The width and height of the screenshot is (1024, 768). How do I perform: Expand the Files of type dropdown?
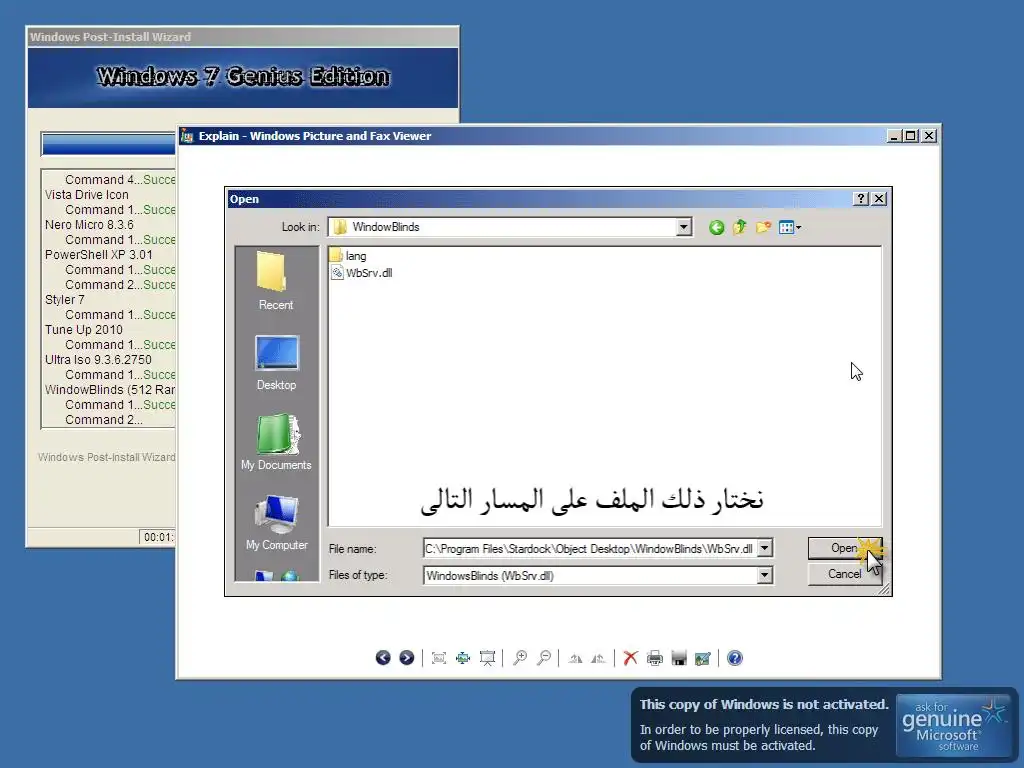tap(765, 575)
